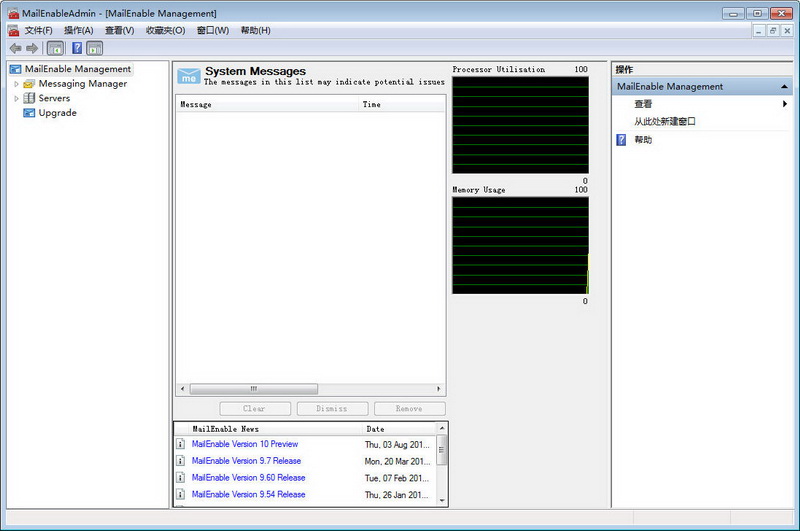
Task: Click info icon beside Version 9.54 Release
Action: pos(181,494)
